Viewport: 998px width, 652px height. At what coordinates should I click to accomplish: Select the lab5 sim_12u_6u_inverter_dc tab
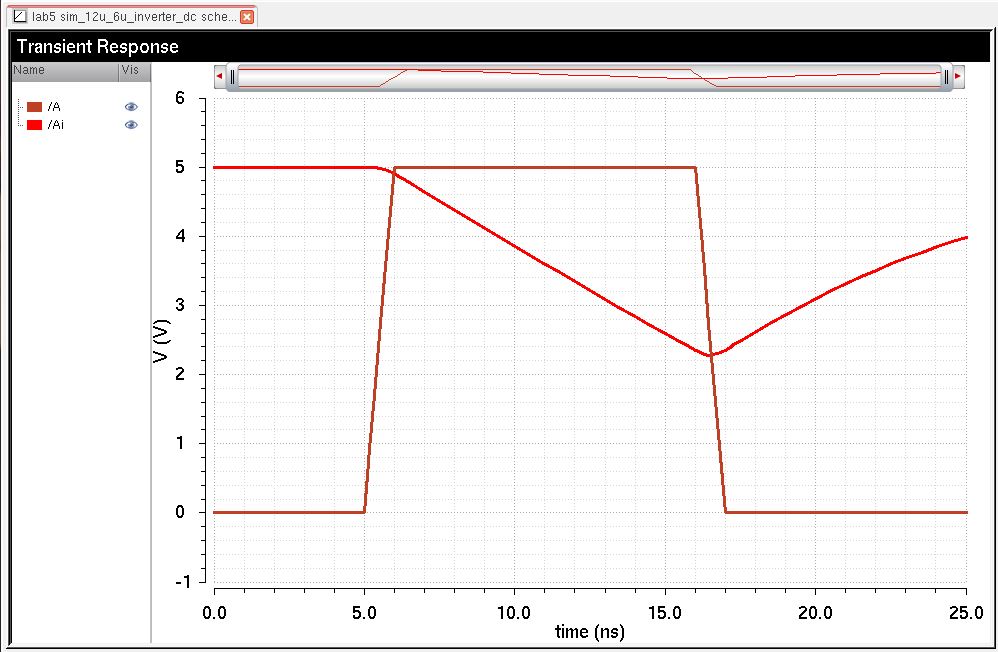pos(134,17)
